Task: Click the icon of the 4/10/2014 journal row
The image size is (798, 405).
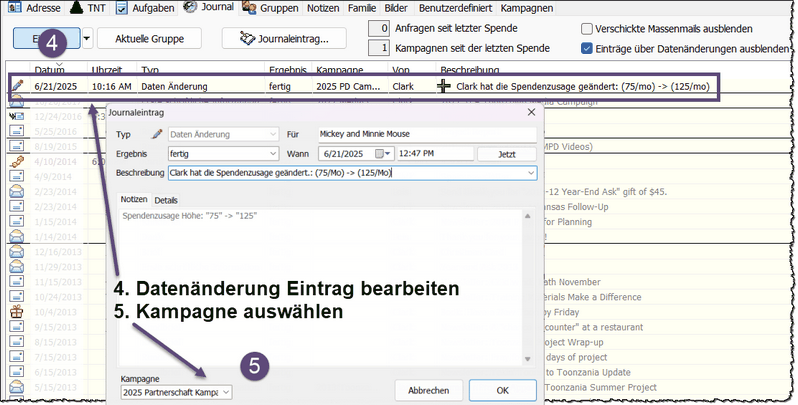Action: pos(17,162)
